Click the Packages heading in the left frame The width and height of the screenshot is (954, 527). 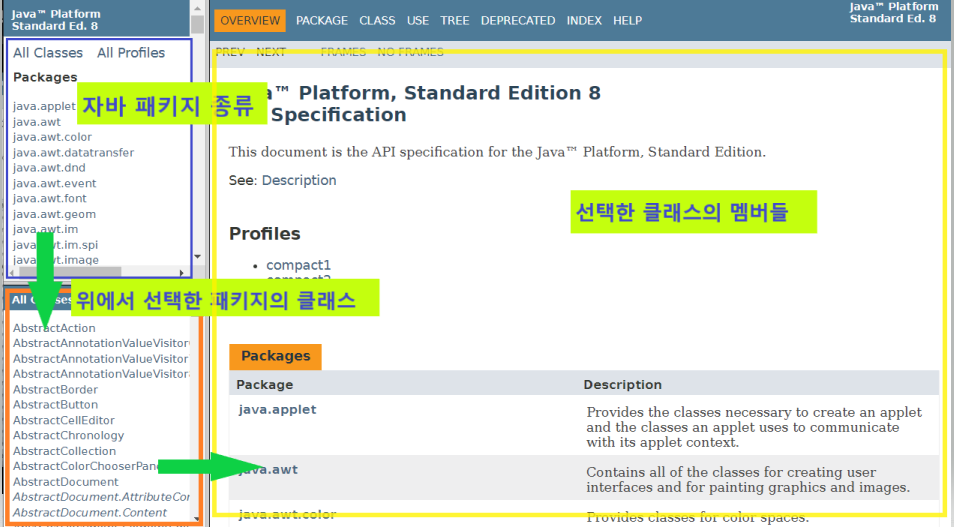click(45, 77)
